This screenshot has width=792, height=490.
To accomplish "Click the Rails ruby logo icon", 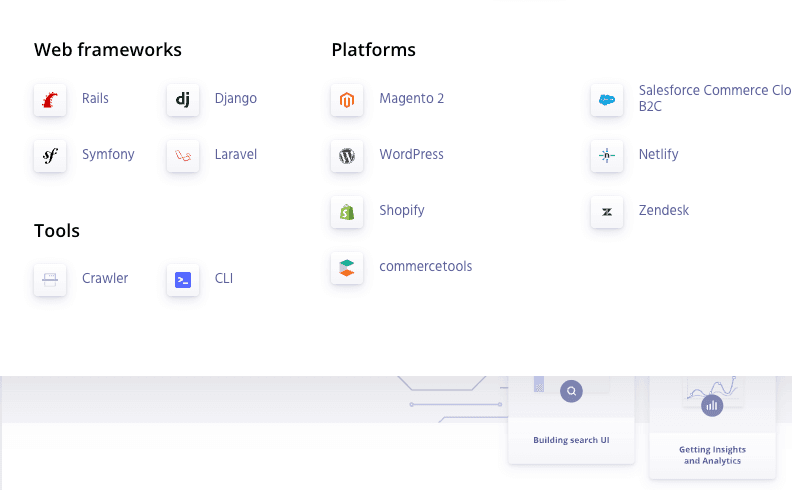I will (50, 100).
